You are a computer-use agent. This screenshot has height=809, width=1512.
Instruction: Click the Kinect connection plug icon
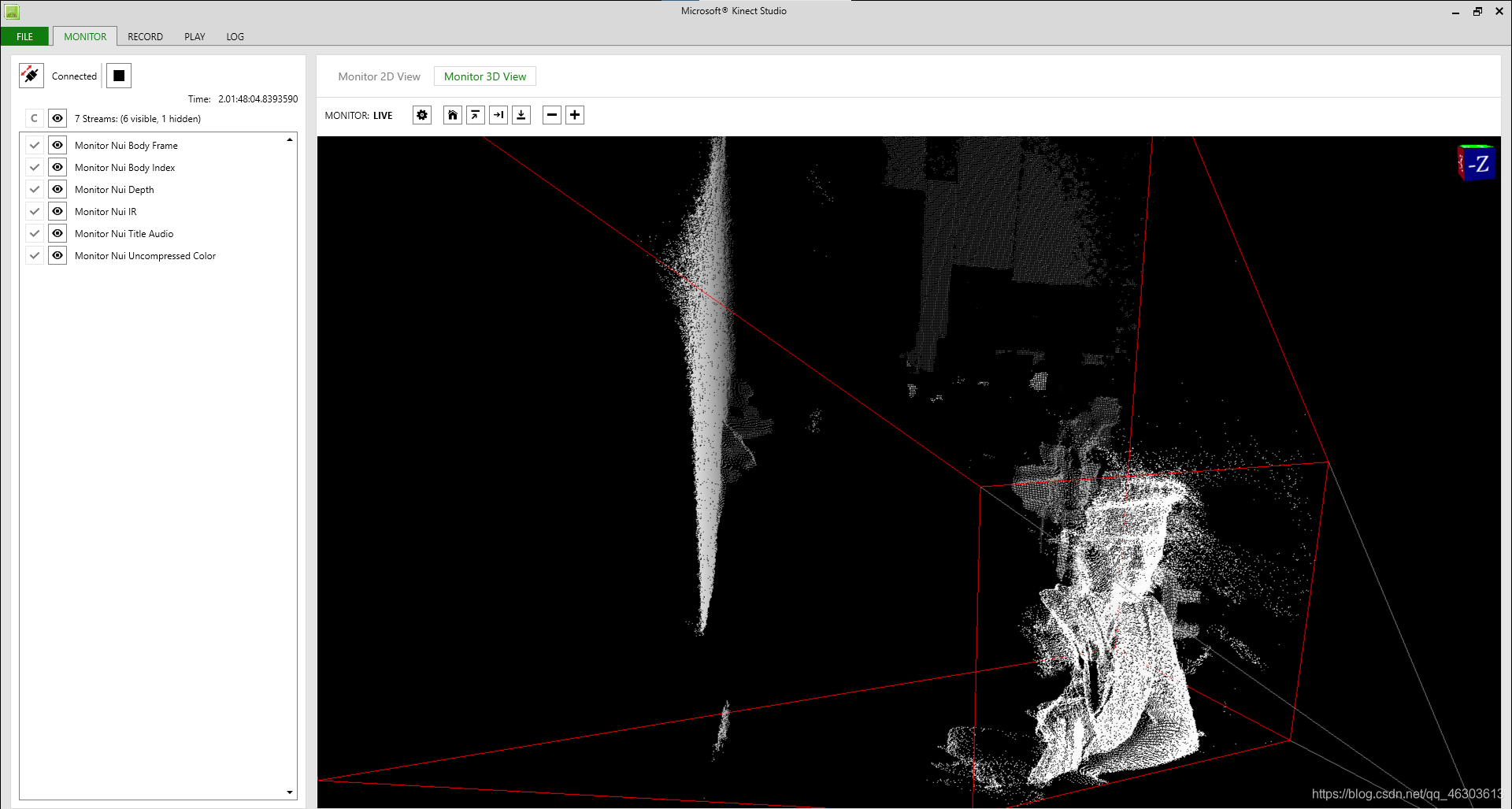click(31, 76)
